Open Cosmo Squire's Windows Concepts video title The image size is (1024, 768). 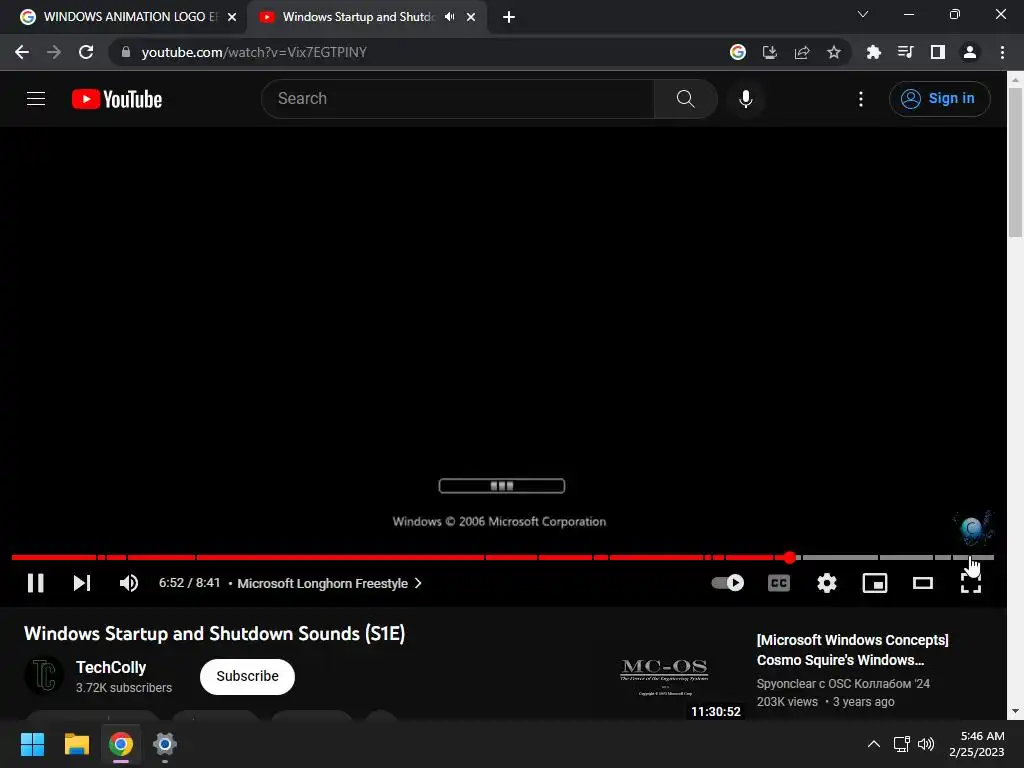coord(852,650)
